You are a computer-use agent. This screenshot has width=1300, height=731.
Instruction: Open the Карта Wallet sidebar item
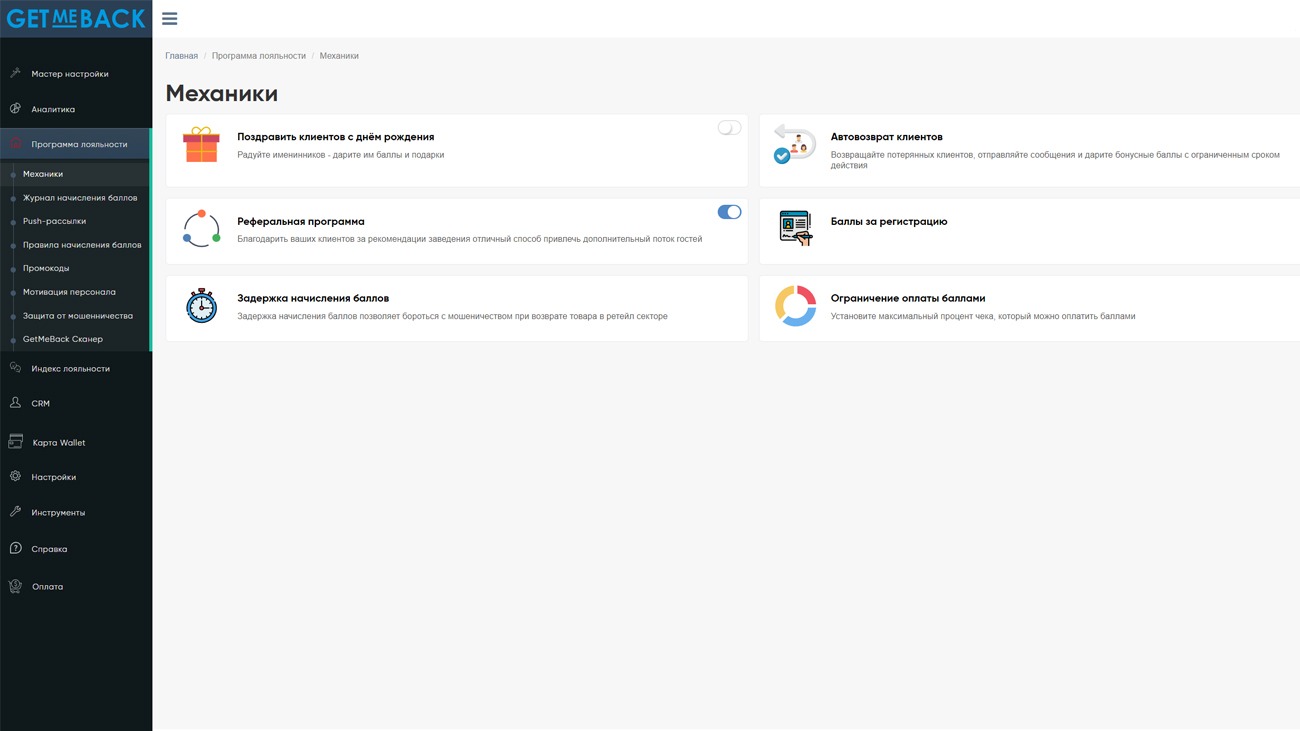pyautogui.click(x=58, y=443)
